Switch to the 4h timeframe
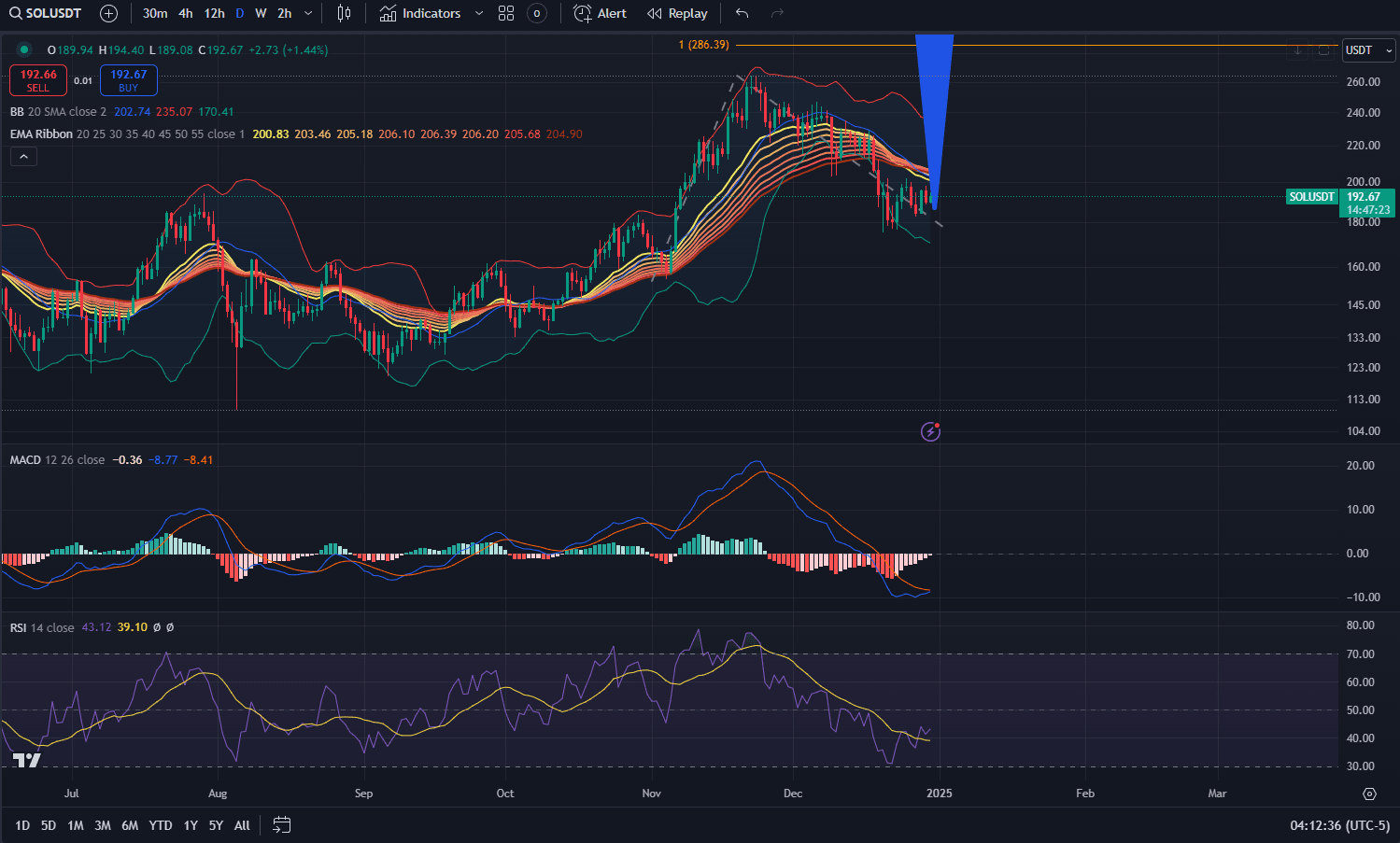The image size is (1400, 843). (x=186, y=13)
